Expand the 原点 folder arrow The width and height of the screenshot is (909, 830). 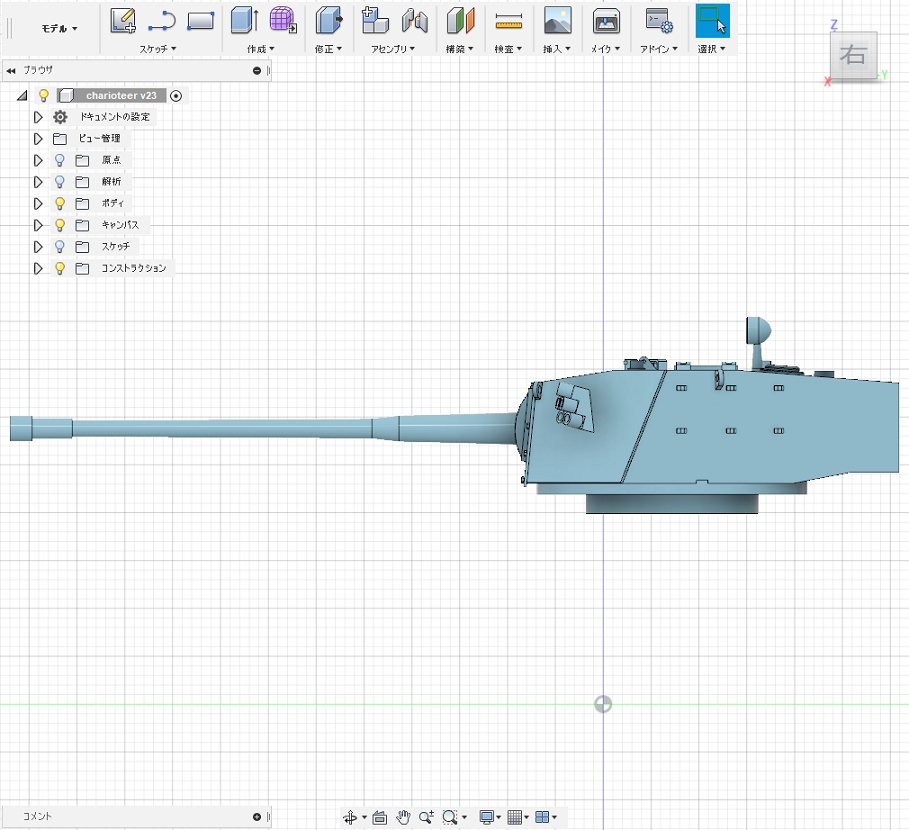pyautogui.click(x=38, y=160)
